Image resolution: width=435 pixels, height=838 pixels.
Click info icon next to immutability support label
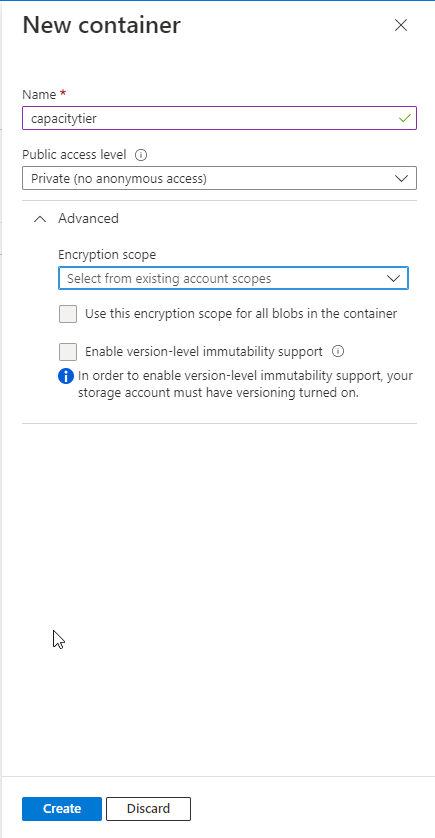(x=338, y=351)
